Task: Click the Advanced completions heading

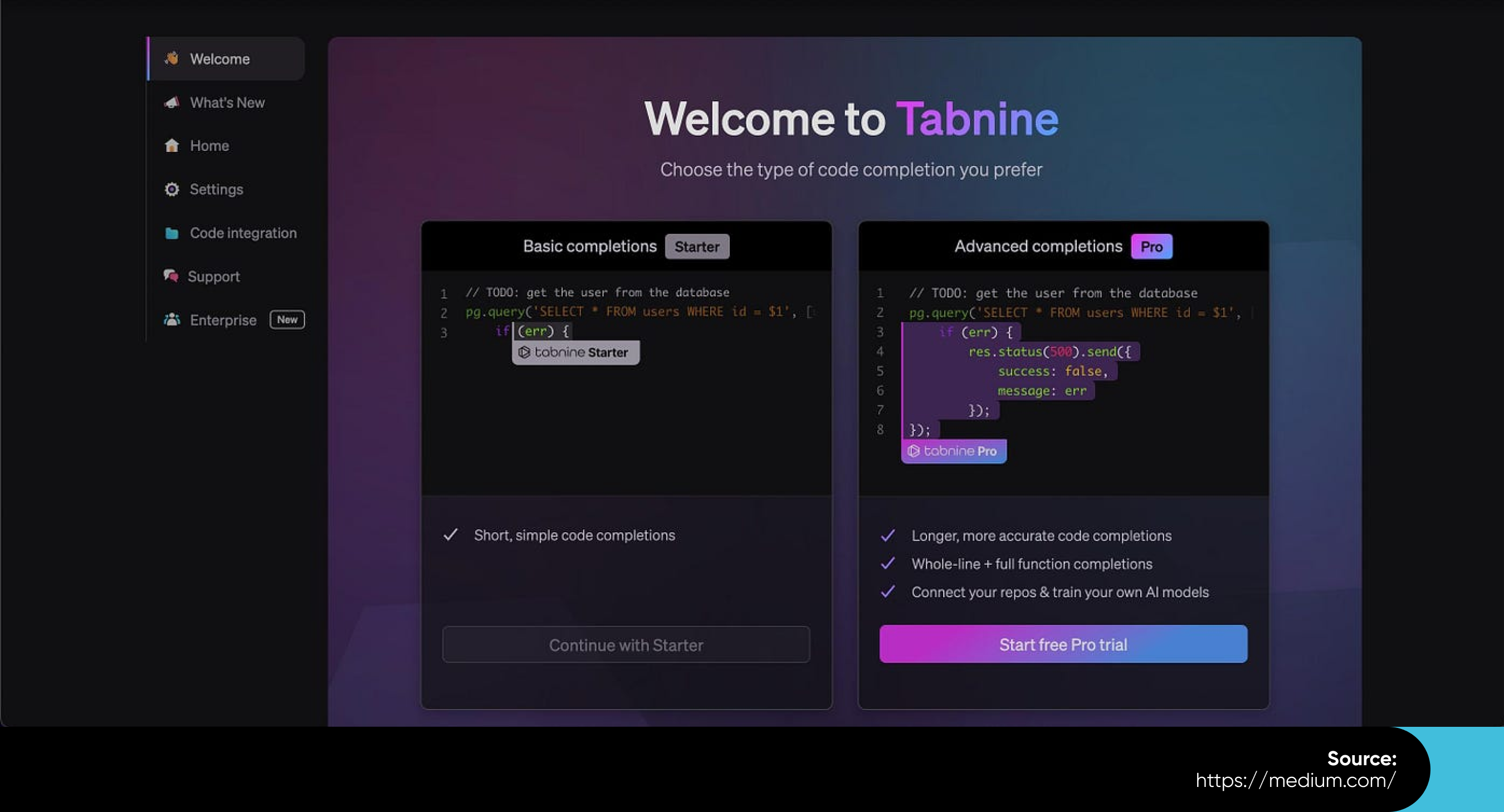Action: click(x=1038, y=246)
